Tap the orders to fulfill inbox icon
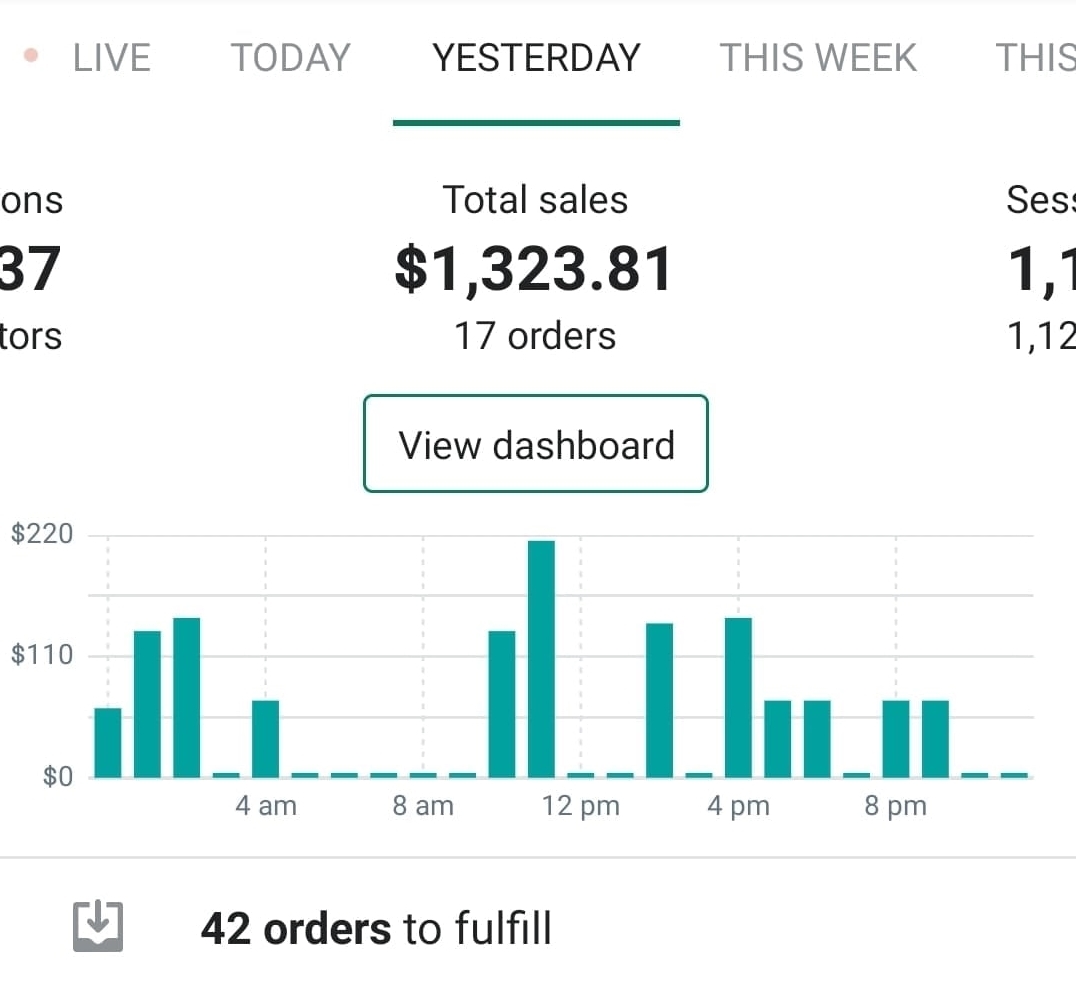This screenshot has width=1076, height=988. pyautogui.click(x=98, y=927)
